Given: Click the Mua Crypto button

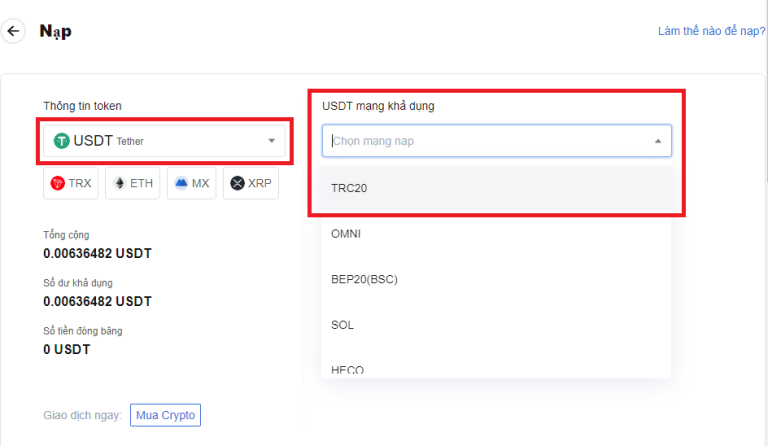Looking at the screenshot, I should tap(166, 415).
